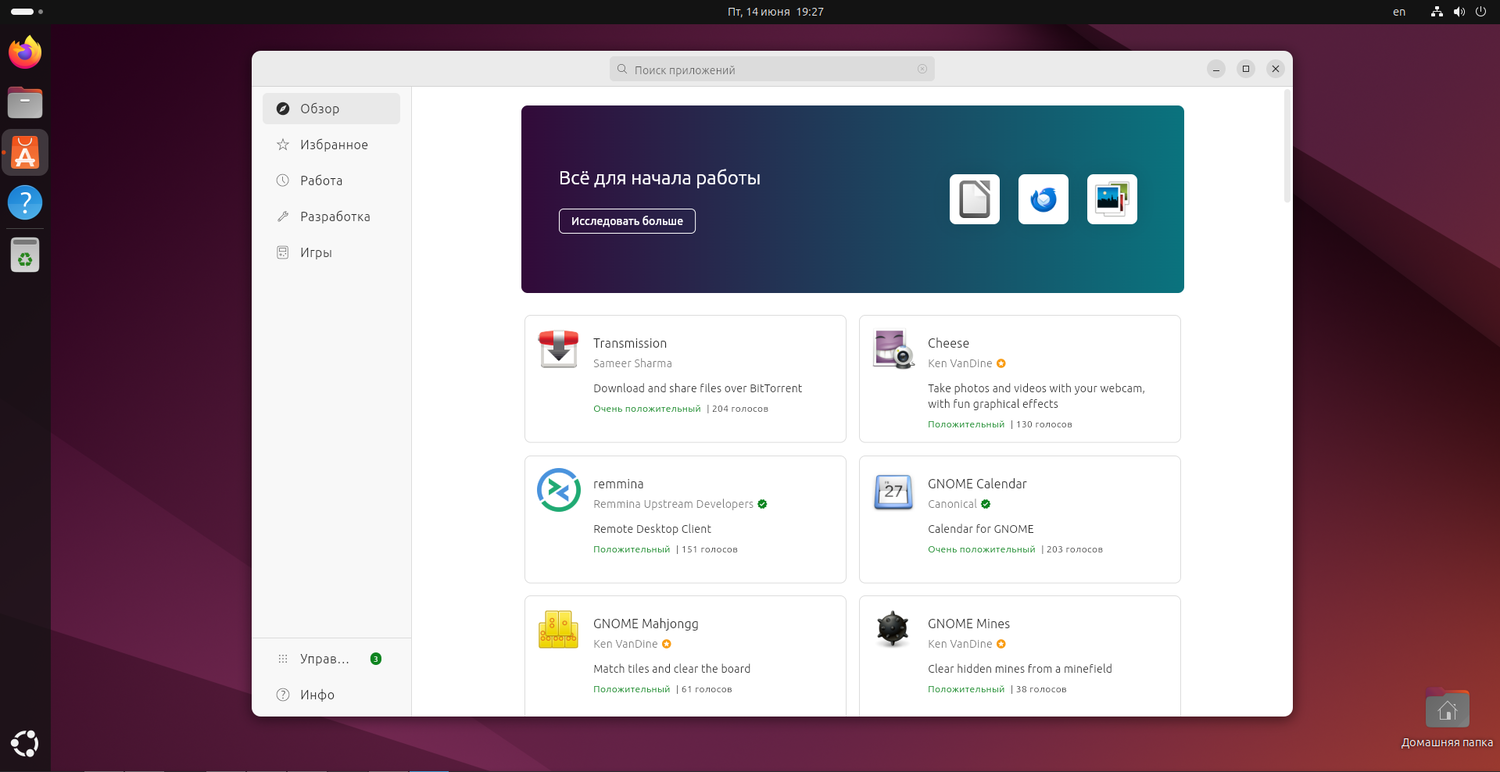Click the verified badge next to Canonical
Image resolution: width=1500 pixels, height=772 pixels.
985,504
